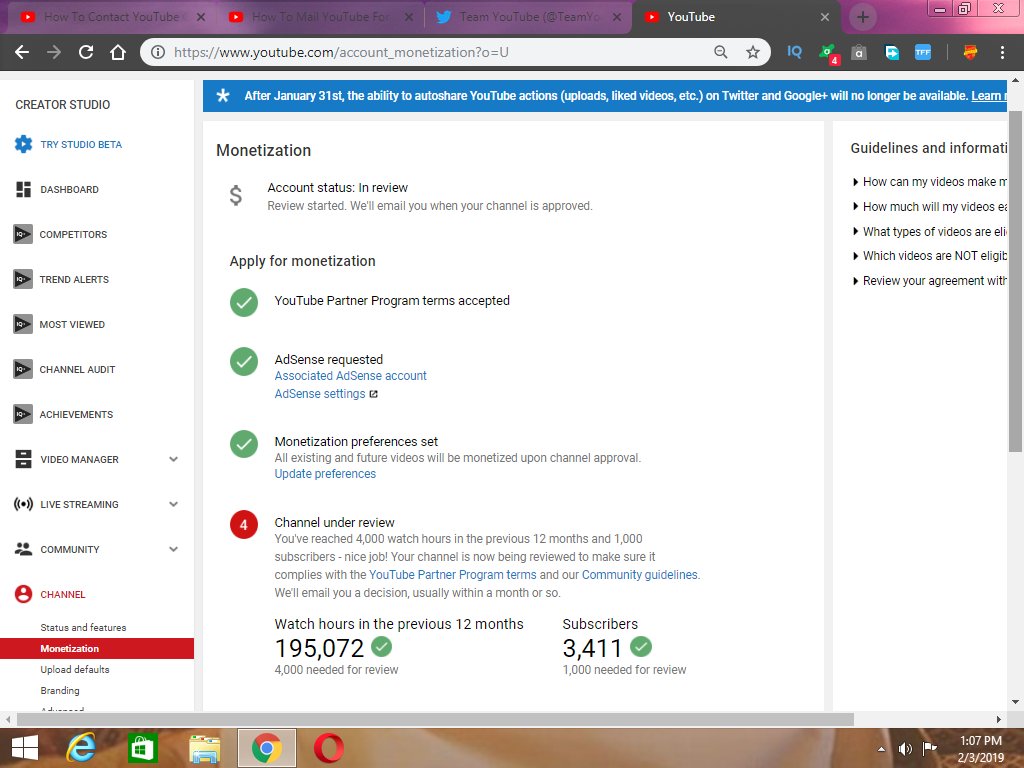Bookmark this page with star icon
The image size is (1024, 768).
point(753,52)
